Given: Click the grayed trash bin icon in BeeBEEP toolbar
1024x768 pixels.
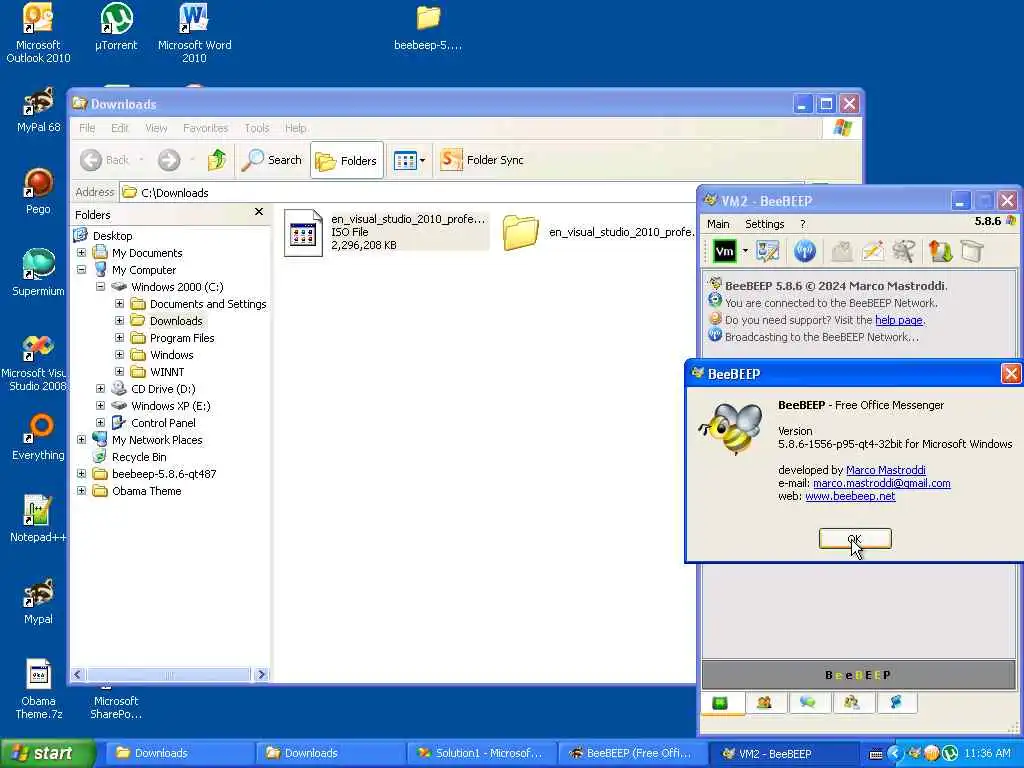Looking at the screenshot, I should (972, 251).
